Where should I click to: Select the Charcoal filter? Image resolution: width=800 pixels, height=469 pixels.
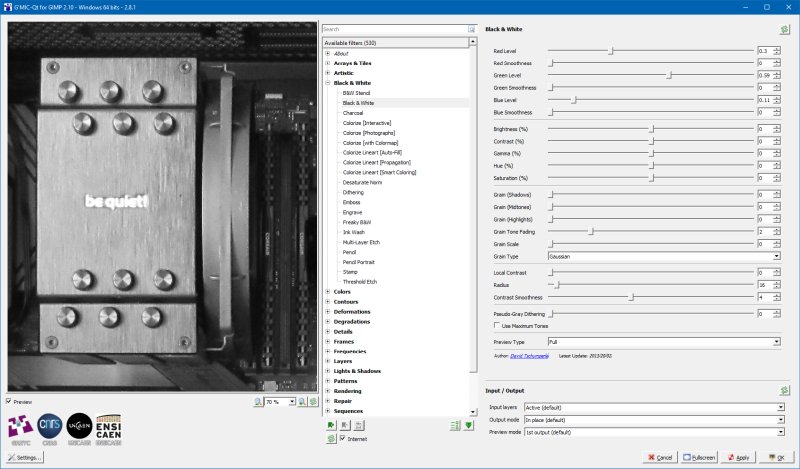coord(353,113)
